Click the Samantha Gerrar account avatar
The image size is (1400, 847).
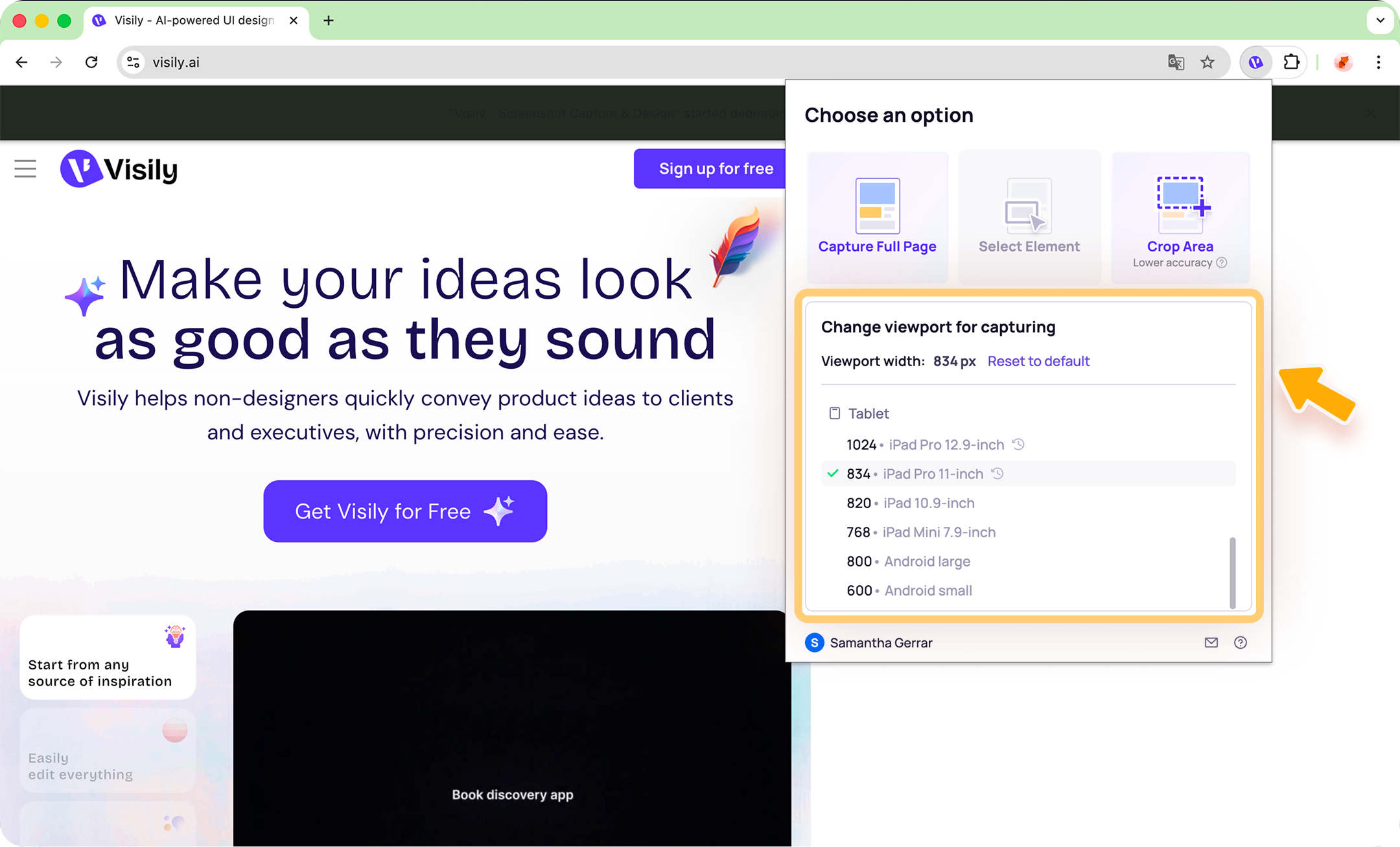tap(814, 642)
